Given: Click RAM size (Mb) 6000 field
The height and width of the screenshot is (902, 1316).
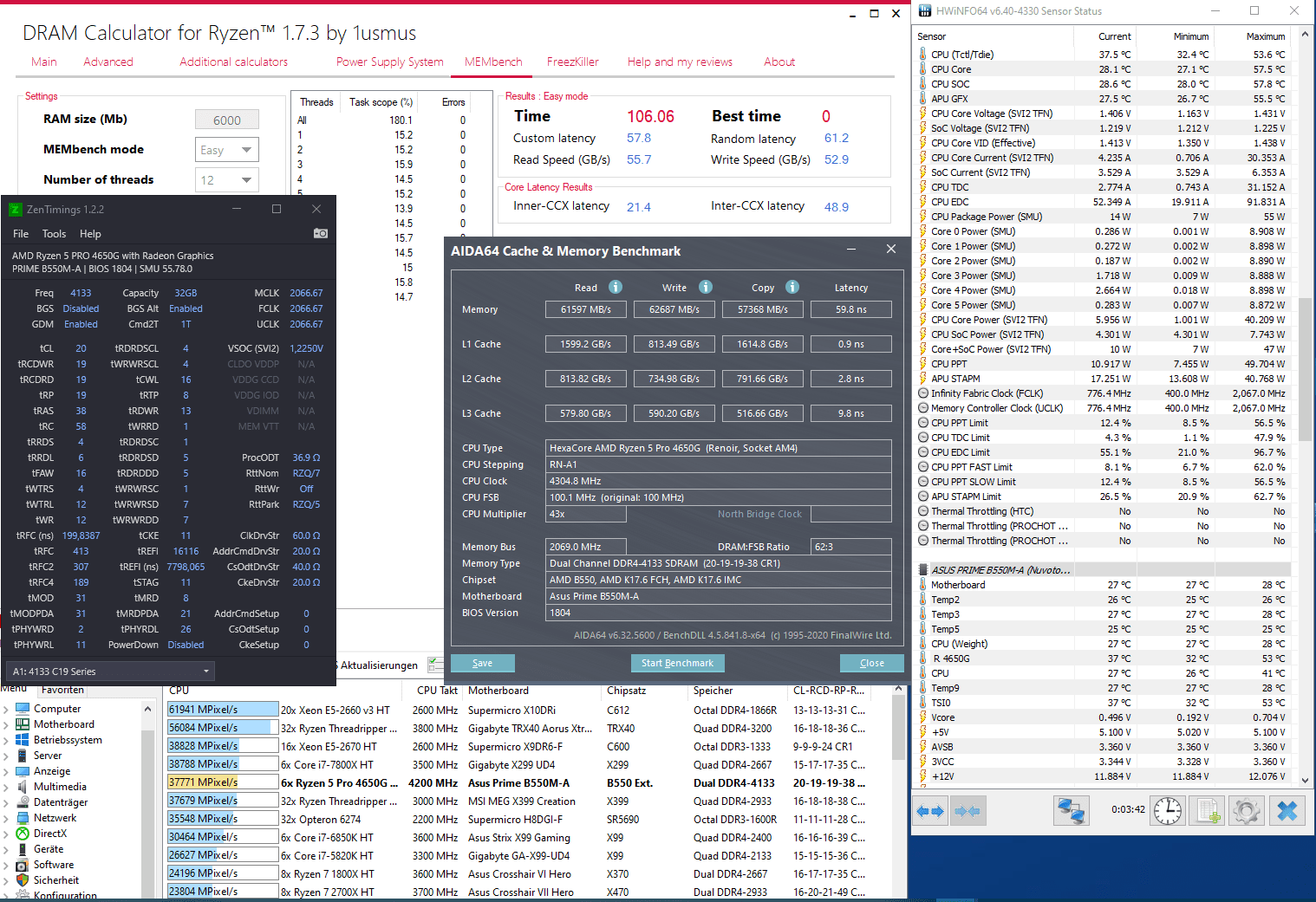Looking at the screenshot, I should (227, 120).
